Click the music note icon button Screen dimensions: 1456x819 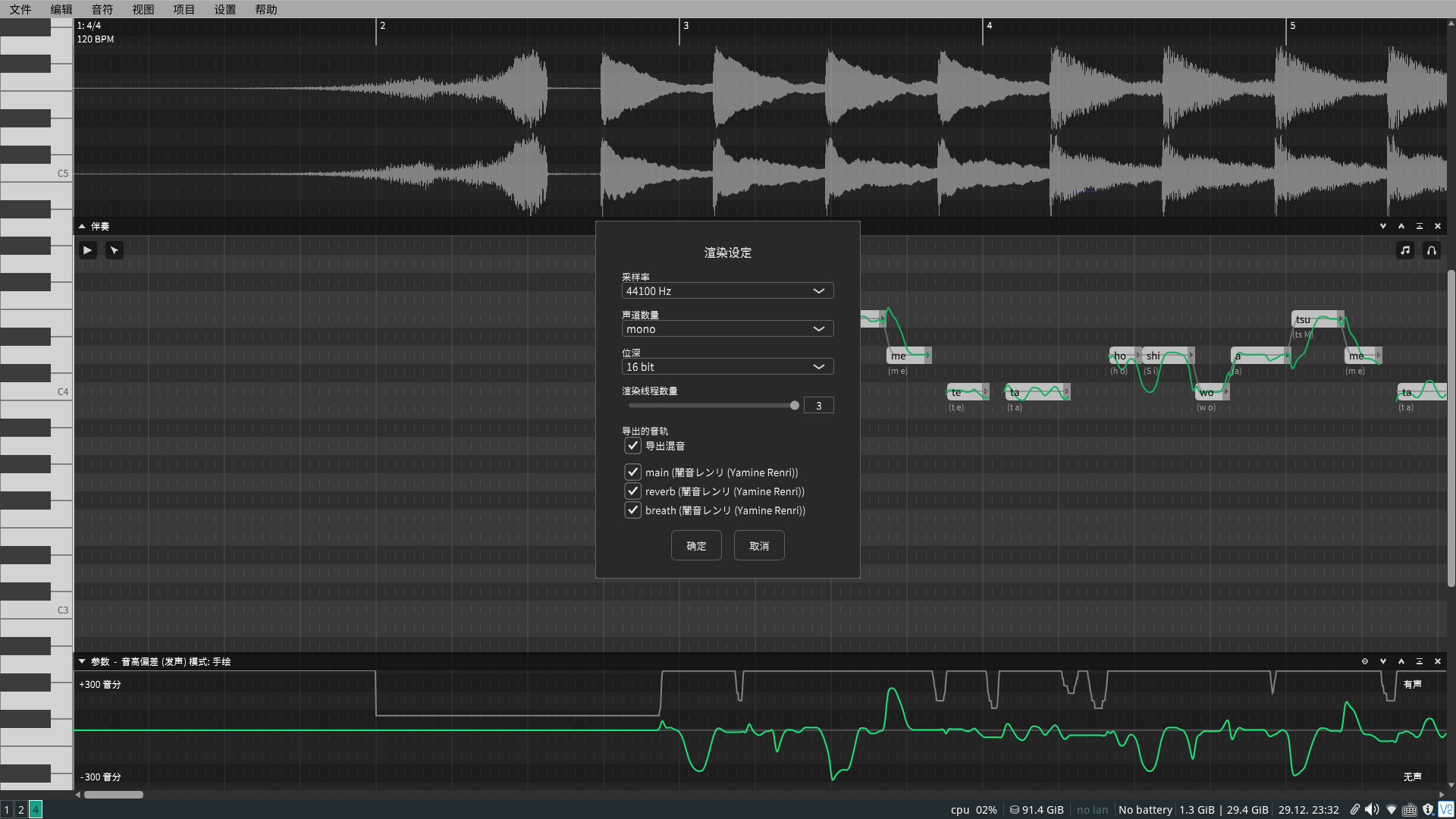[x=1405, y=250]
